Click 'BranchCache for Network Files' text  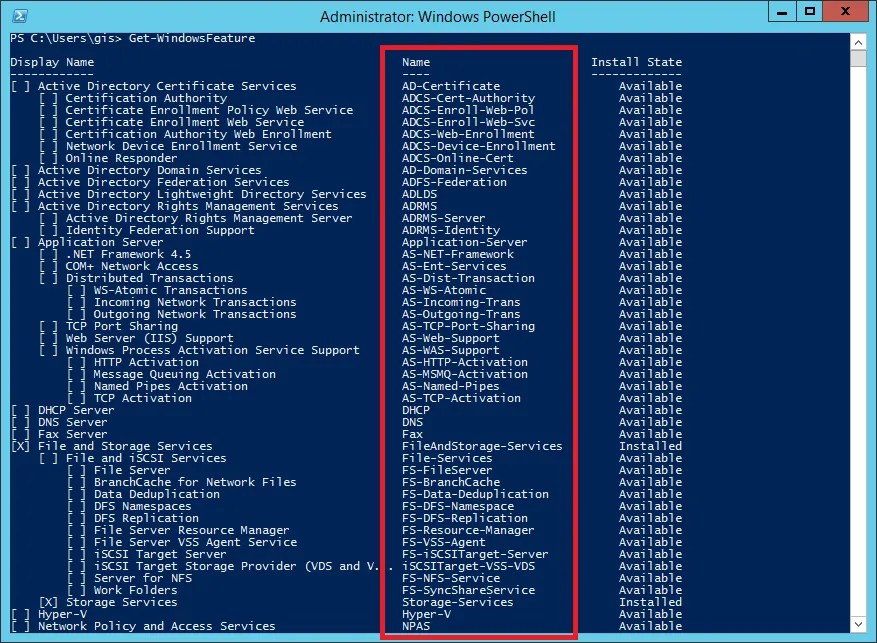pos(195,483)
